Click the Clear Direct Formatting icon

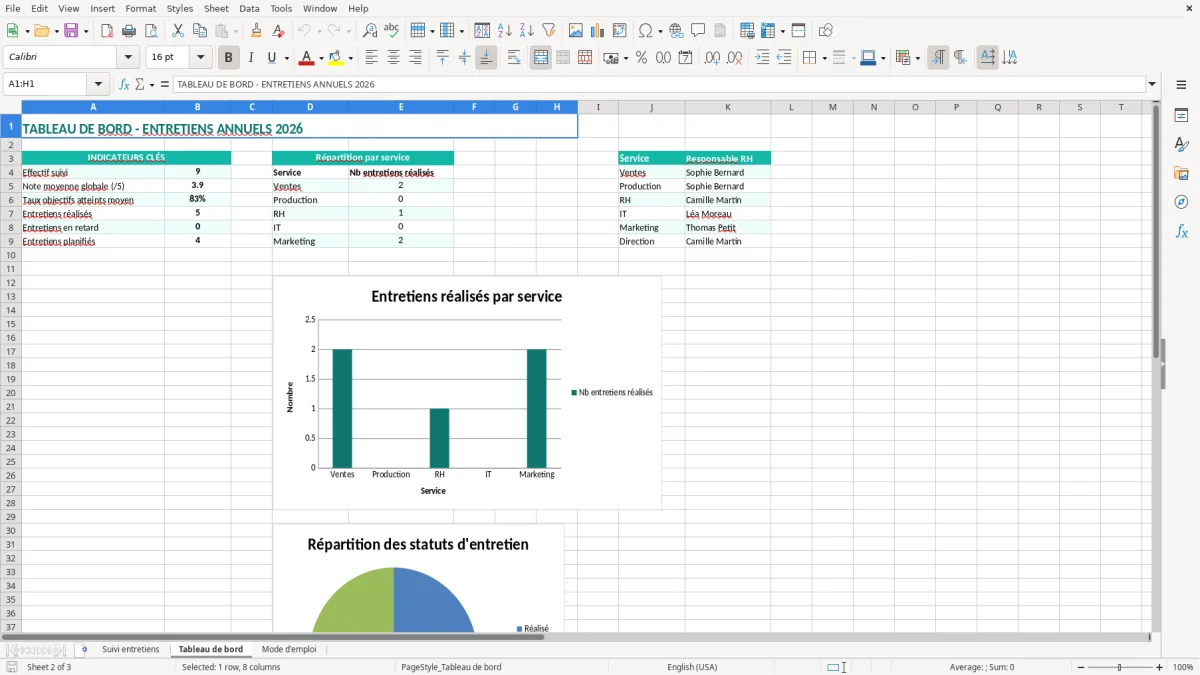[278, 31]
